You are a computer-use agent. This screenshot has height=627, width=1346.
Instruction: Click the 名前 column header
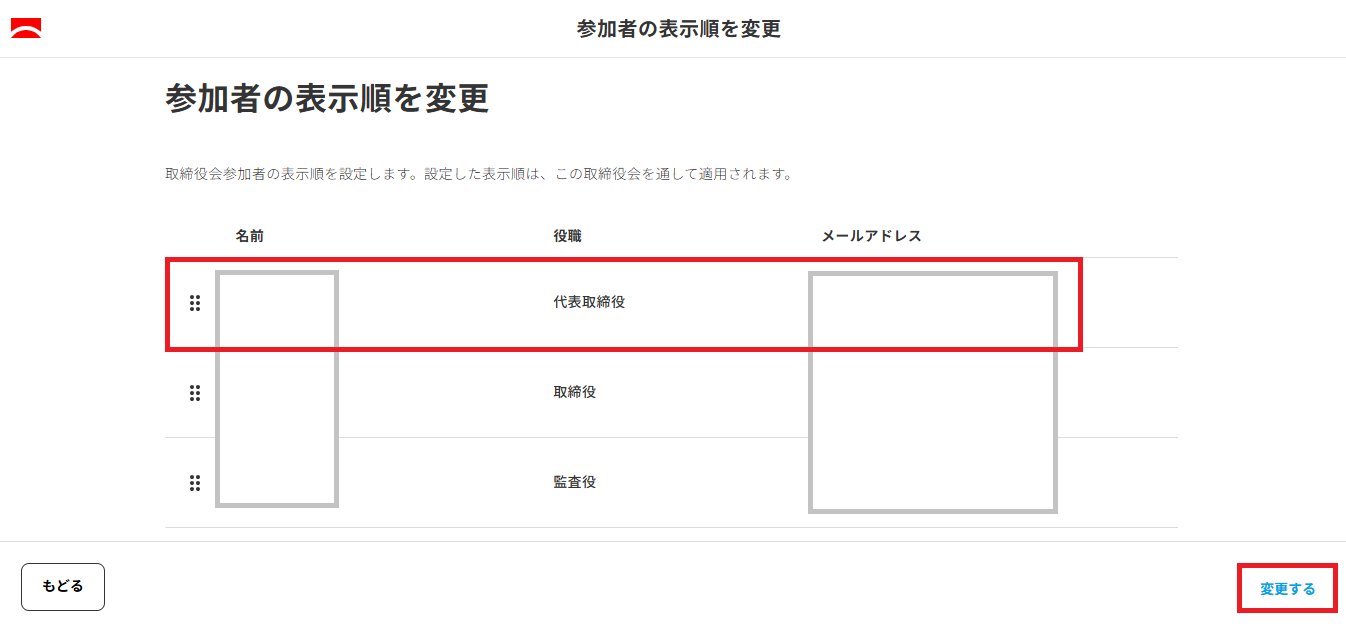(250, 236)
